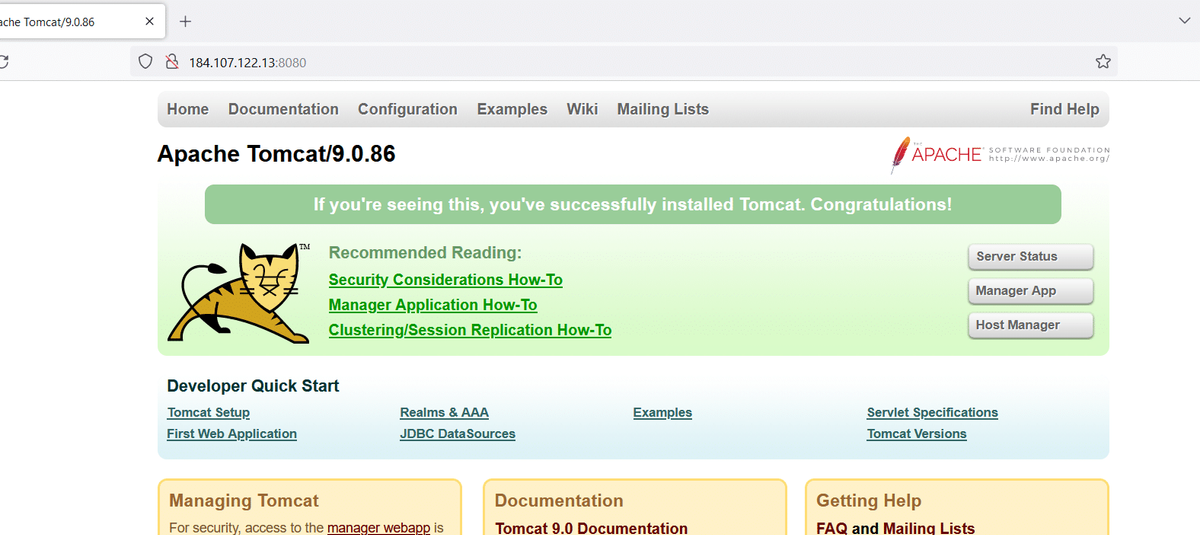Open the Documentation navigation item

(x=283, y=109)
